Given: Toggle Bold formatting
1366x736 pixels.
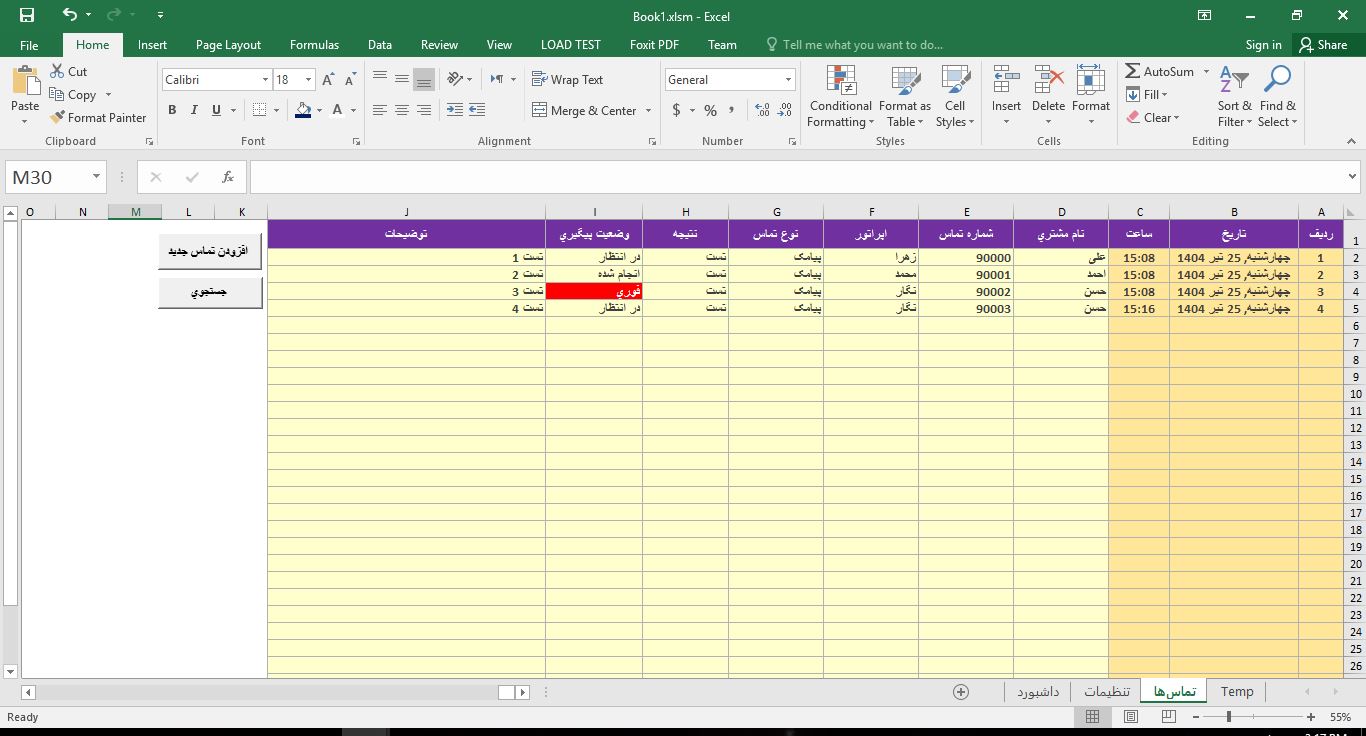Looking at the screenshot, I should 172,110.
